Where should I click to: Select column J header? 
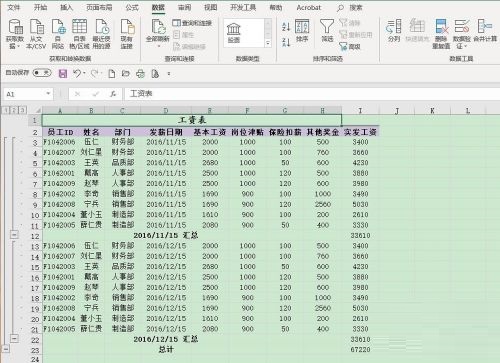point(397,110)
